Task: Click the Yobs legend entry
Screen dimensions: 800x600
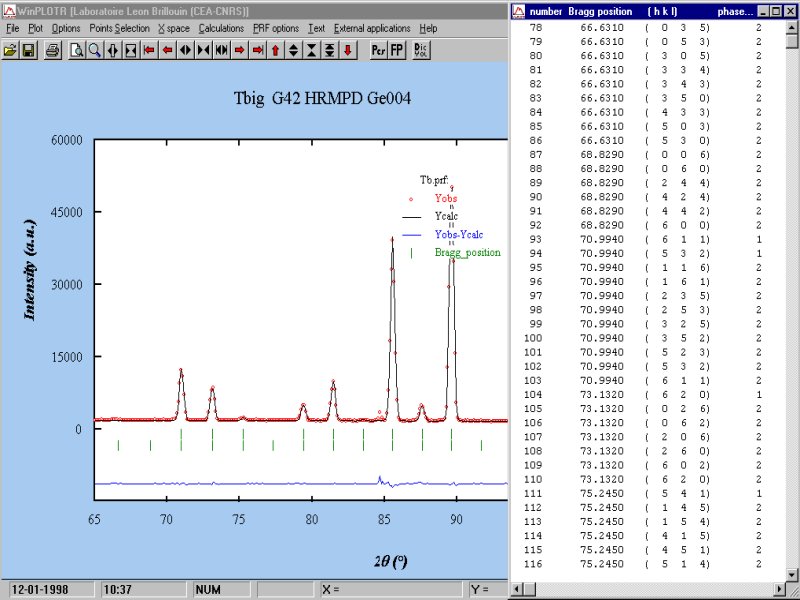Action: (x=446, y=198)
